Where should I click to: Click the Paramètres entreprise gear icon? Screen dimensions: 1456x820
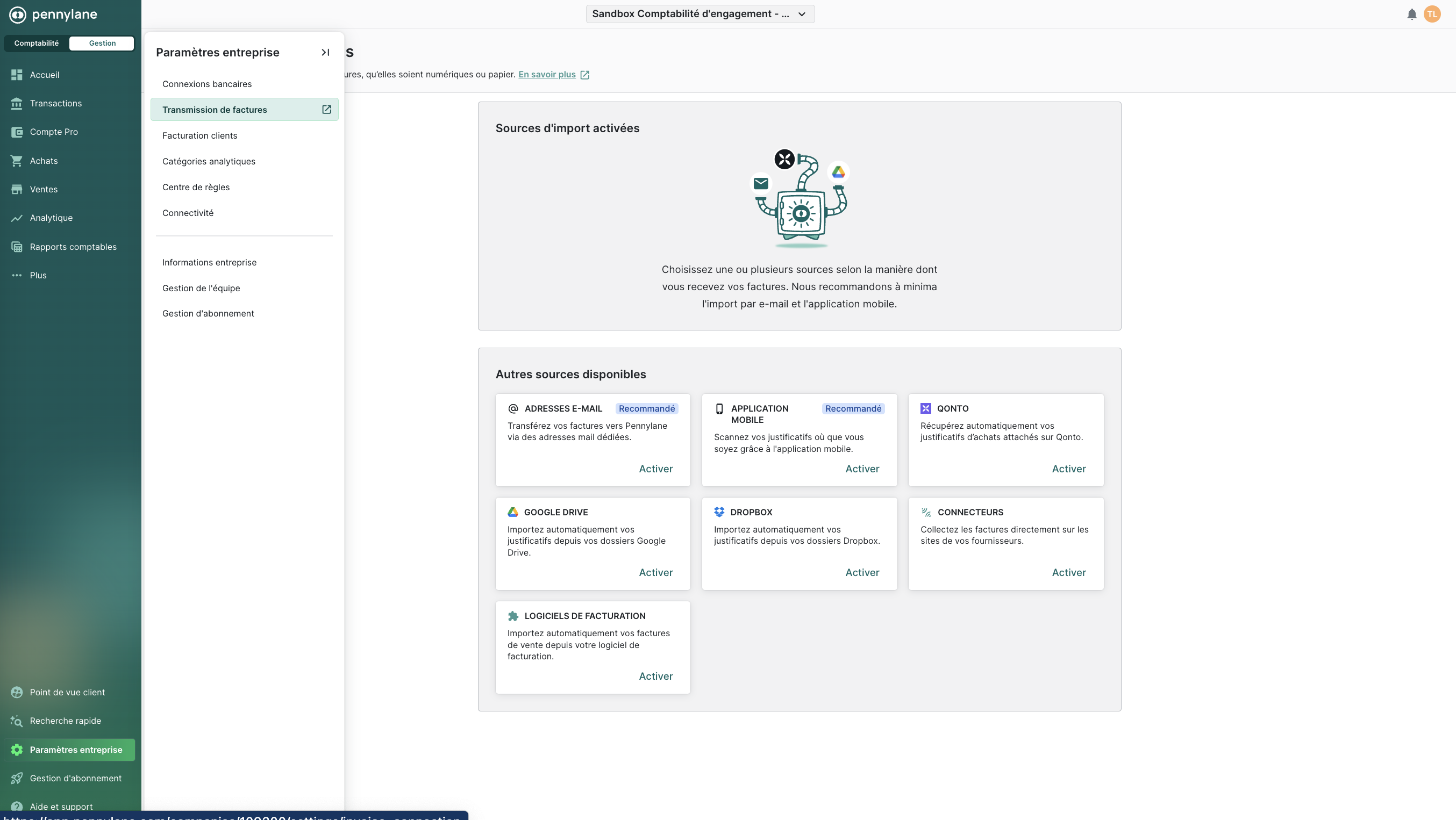pyautogui.click(x=17, y=750)
